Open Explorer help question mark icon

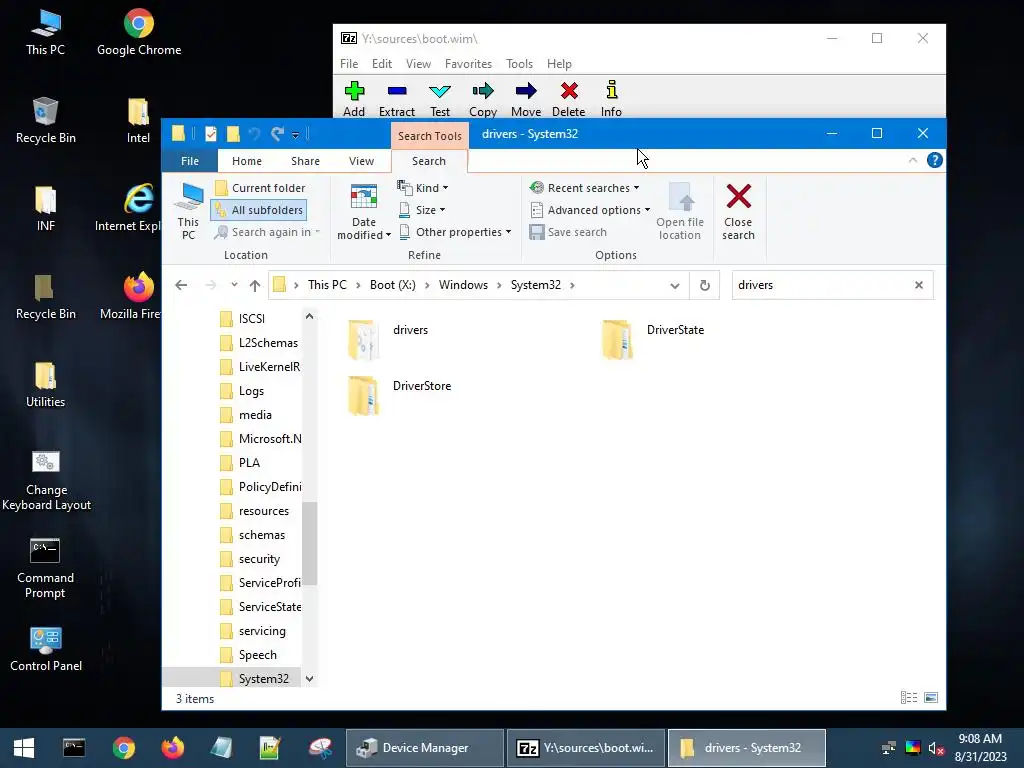pyautogui.click(x=935, y=160)
